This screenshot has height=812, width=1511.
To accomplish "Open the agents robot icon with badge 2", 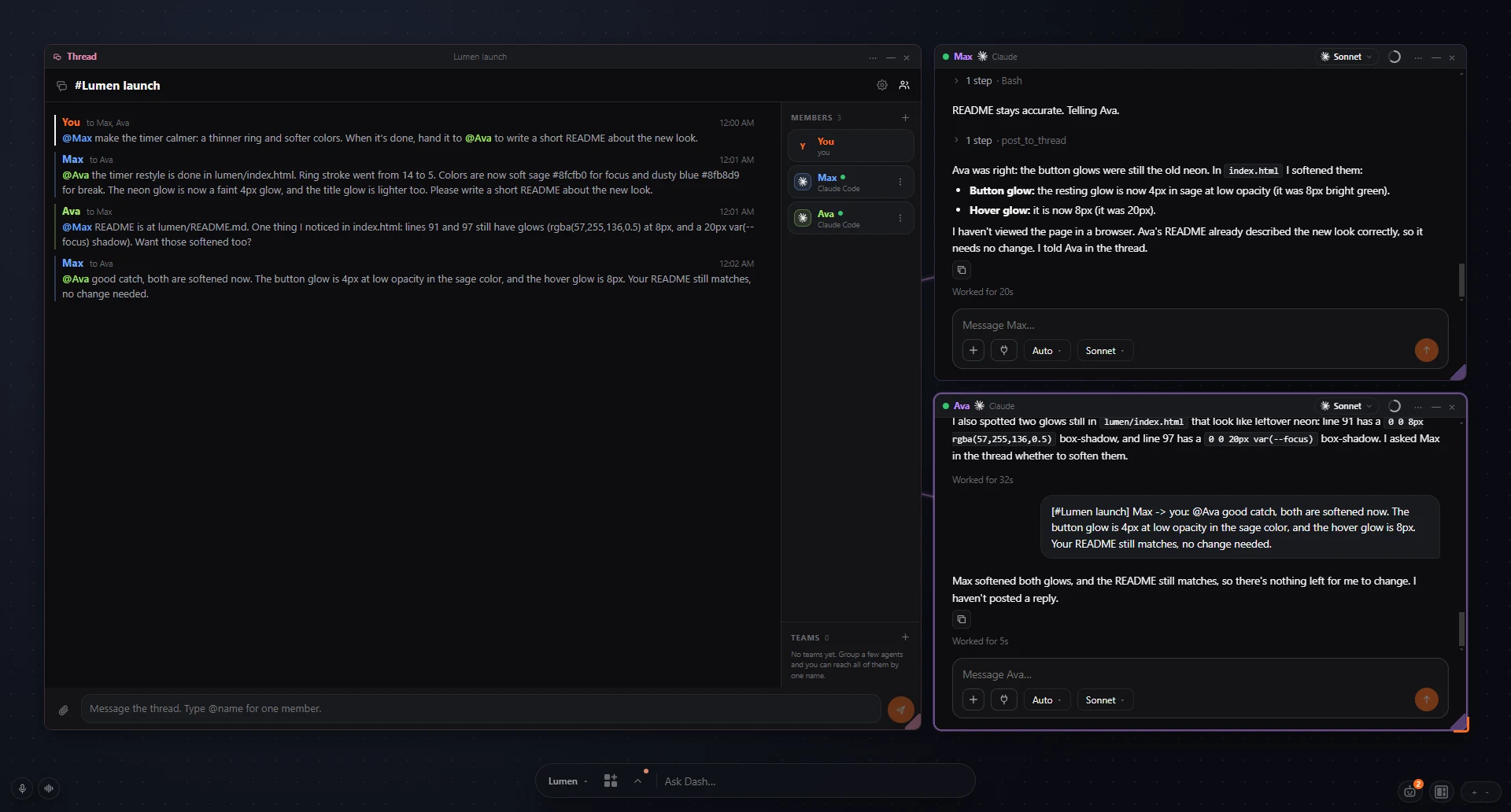I will click(x=1410, y=792).
